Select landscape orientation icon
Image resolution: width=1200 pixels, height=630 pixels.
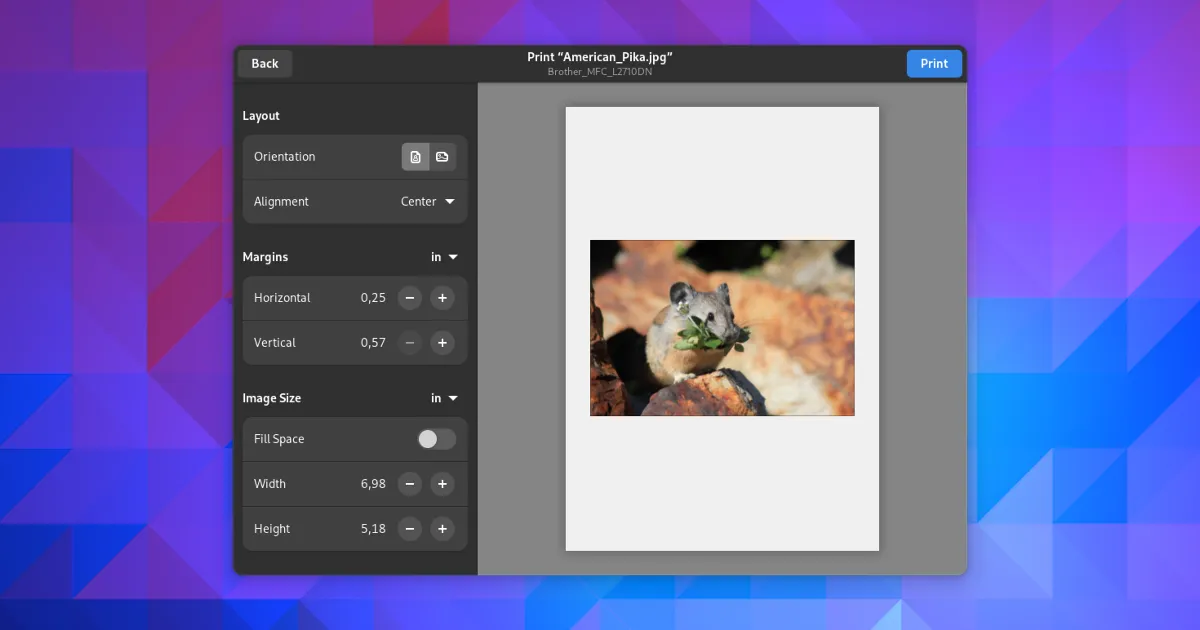[x=442, y=157]
